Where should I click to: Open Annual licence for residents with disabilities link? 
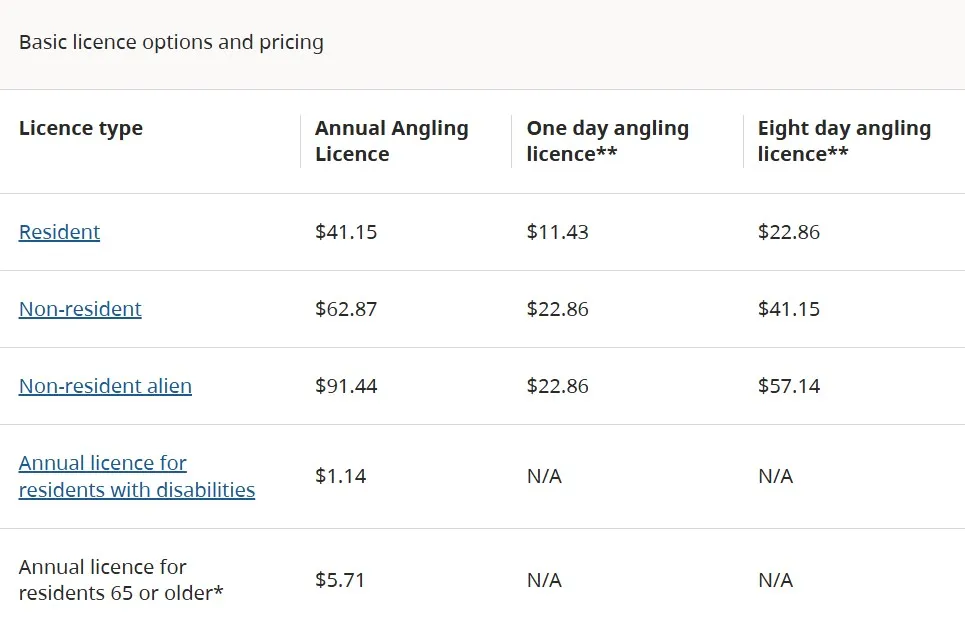coord(137,476)
